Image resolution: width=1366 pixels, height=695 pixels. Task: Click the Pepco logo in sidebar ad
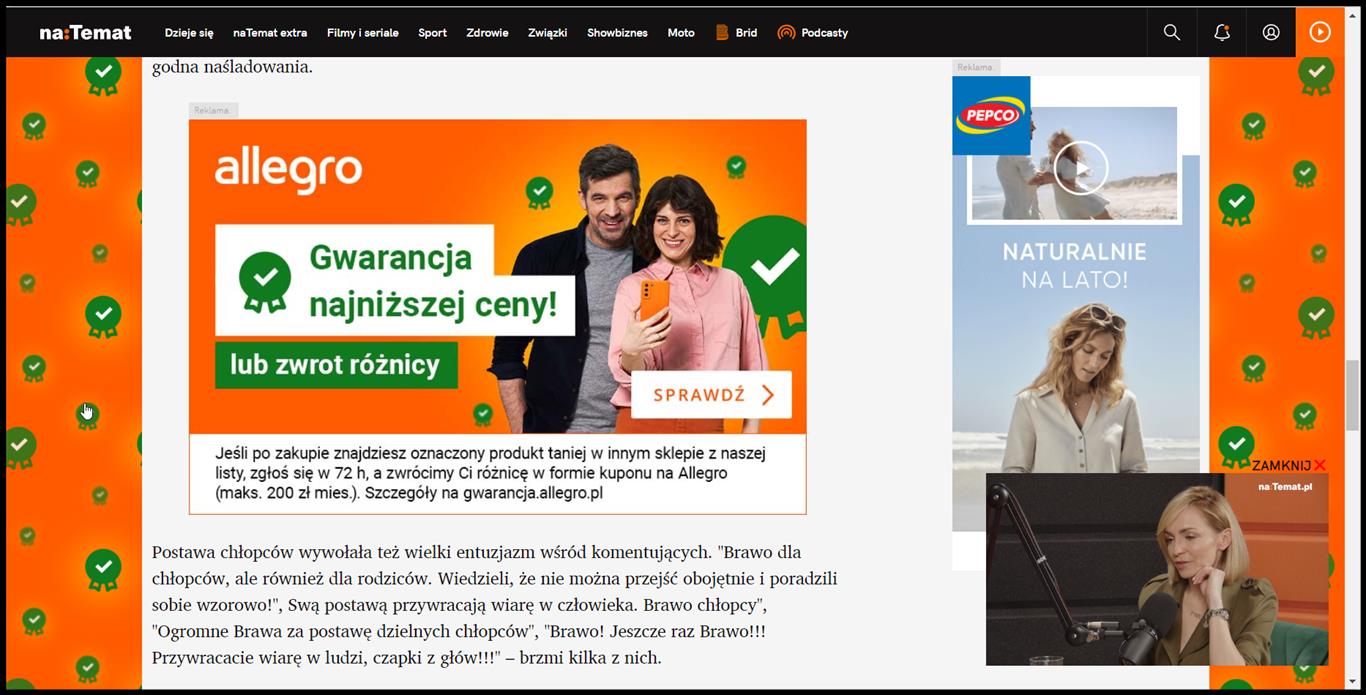tap(991, 115)
